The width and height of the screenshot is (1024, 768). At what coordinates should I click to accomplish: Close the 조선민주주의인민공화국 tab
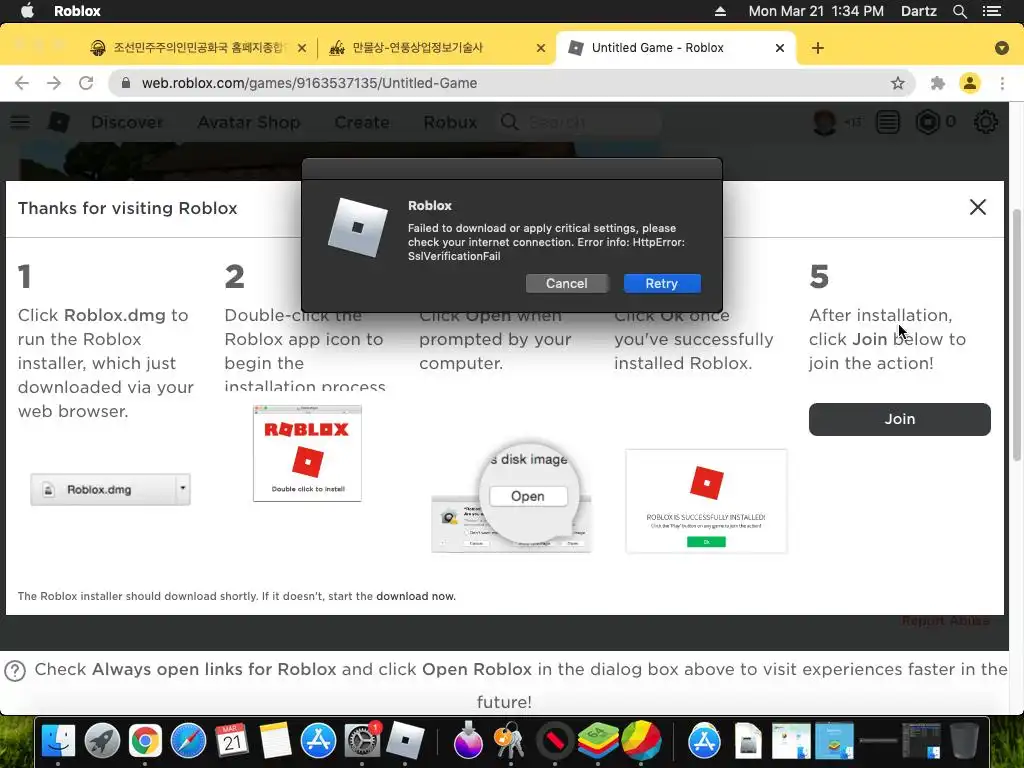(x=302, y=48)
